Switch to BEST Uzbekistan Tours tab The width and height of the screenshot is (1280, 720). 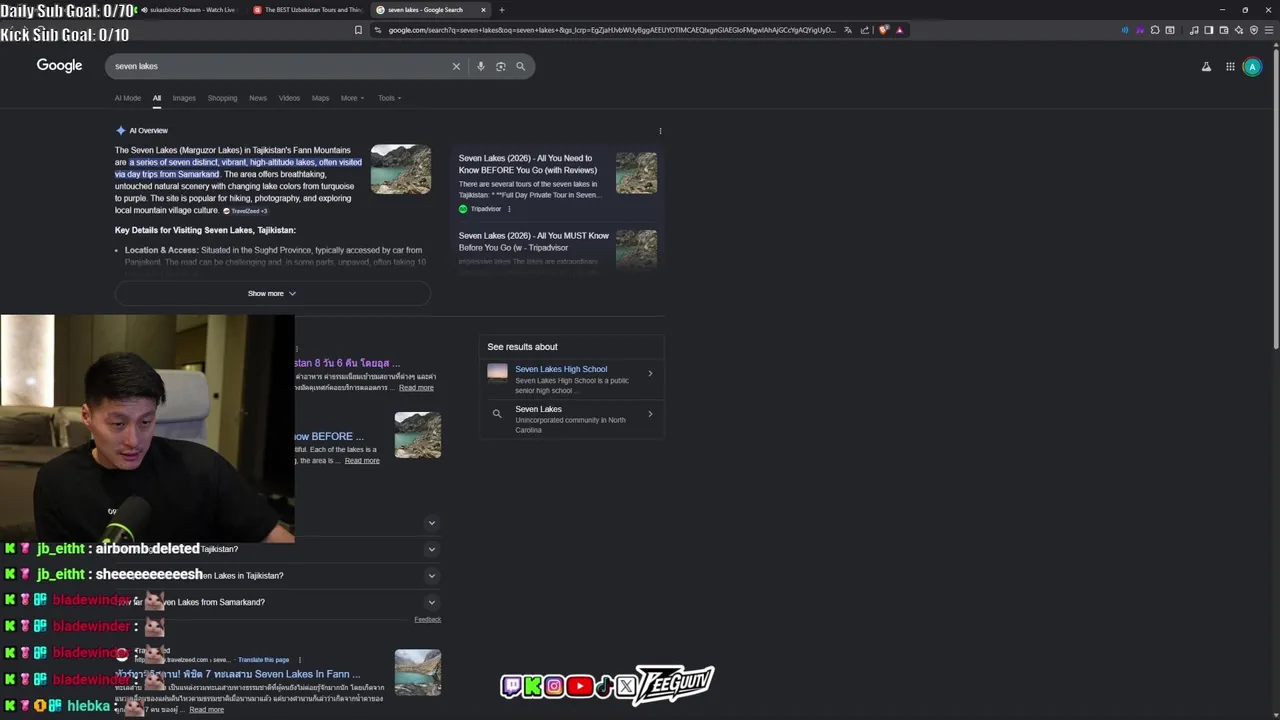(x=308, y=10)
